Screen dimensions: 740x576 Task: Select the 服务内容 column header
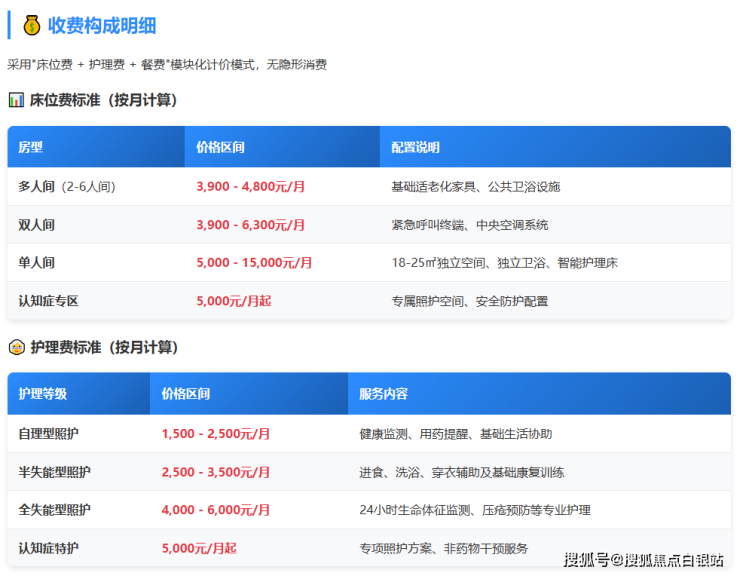(x=383, y=394)
